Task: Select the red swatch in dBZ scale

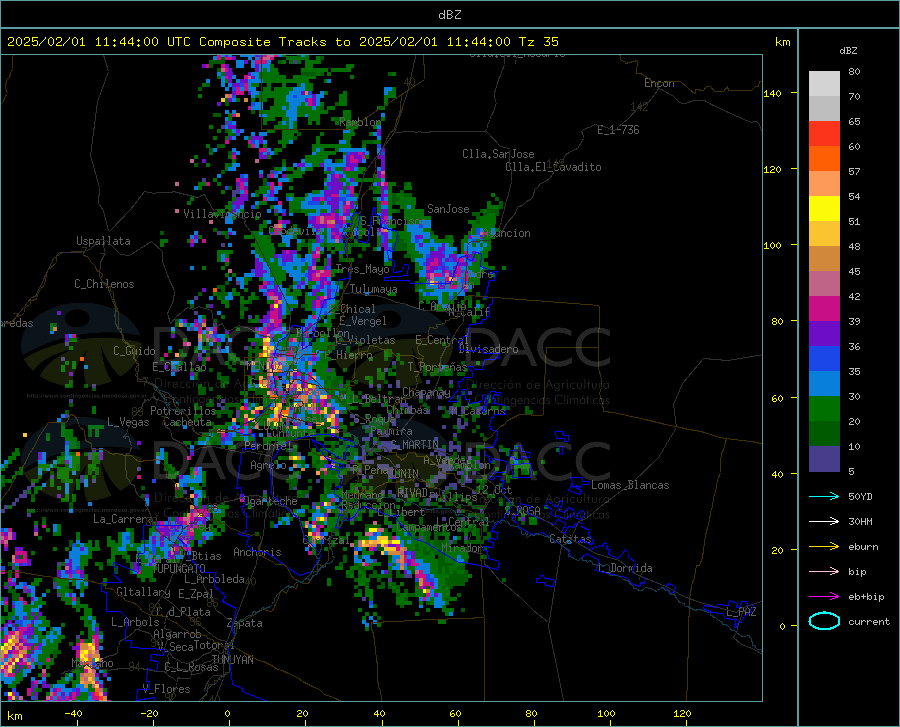Action: [824, 134]
